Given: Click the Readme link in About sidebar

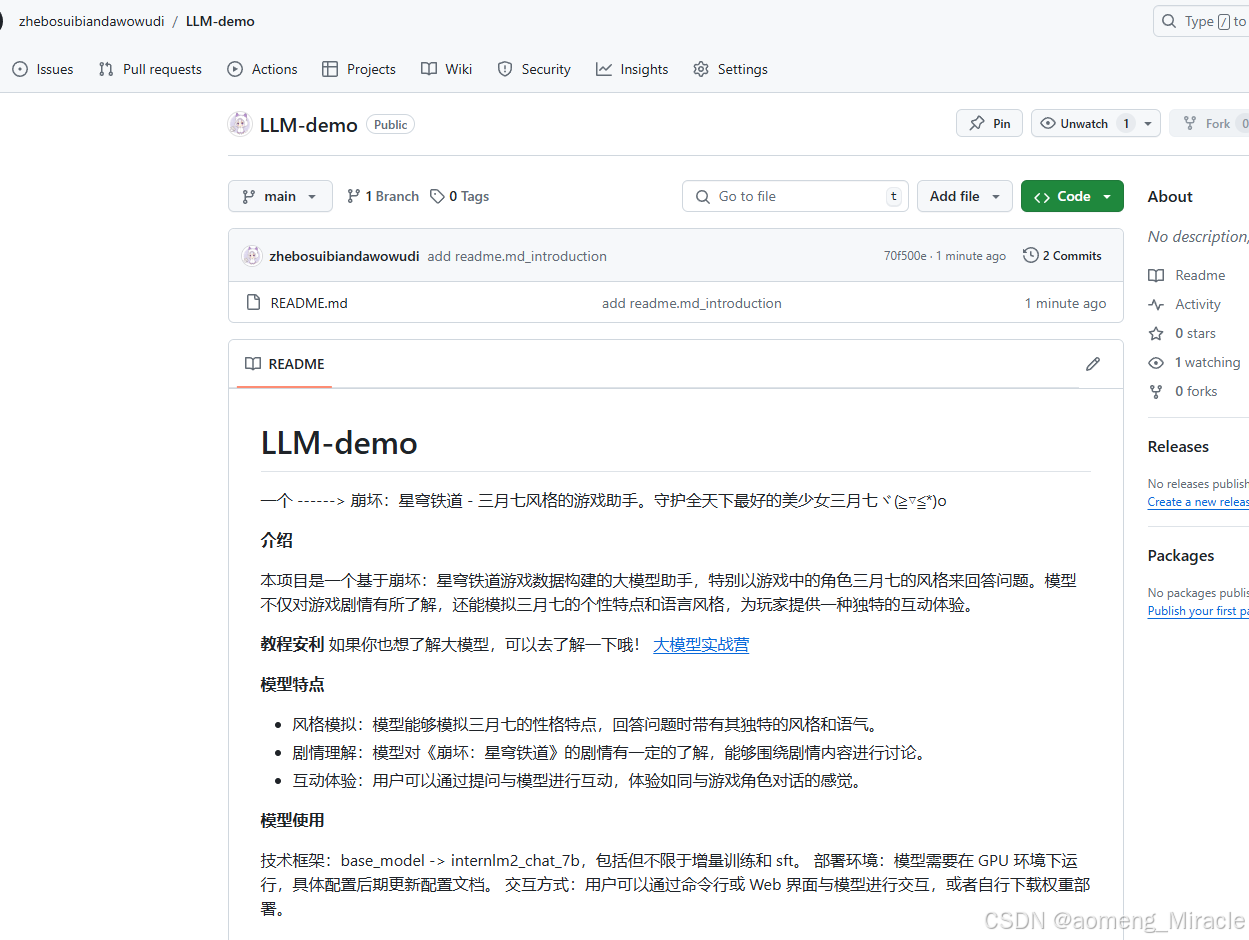Looking at the screenshot, I should pyautogui.click(x=1186, y=275).
